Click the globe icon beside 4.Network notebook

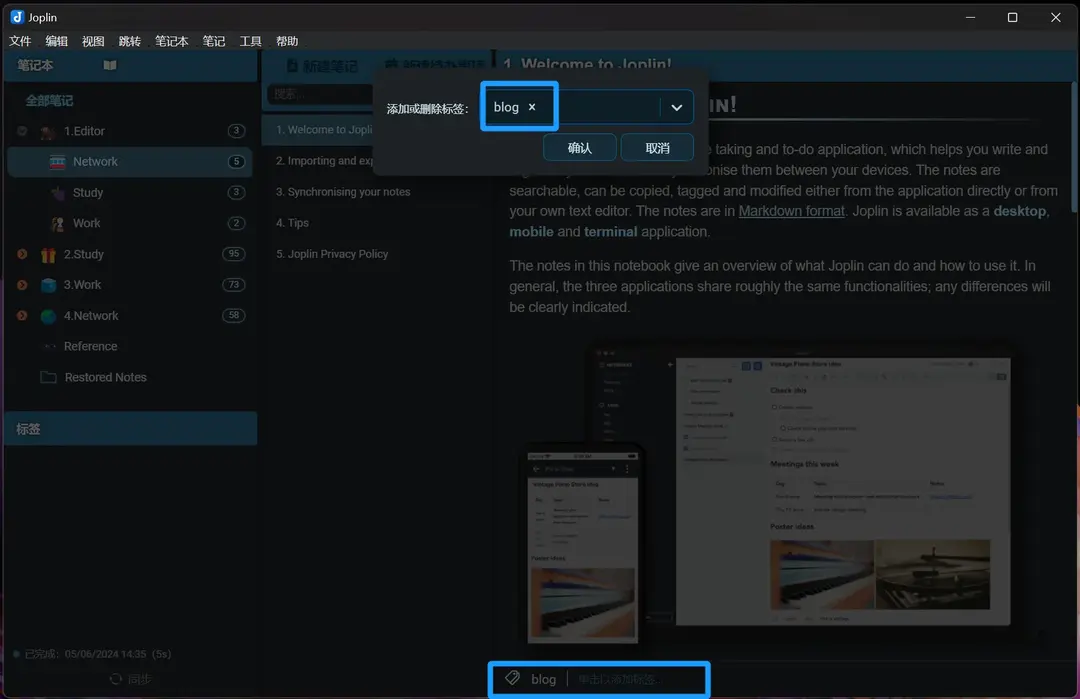pyautogui.click(x=47, y=316)
